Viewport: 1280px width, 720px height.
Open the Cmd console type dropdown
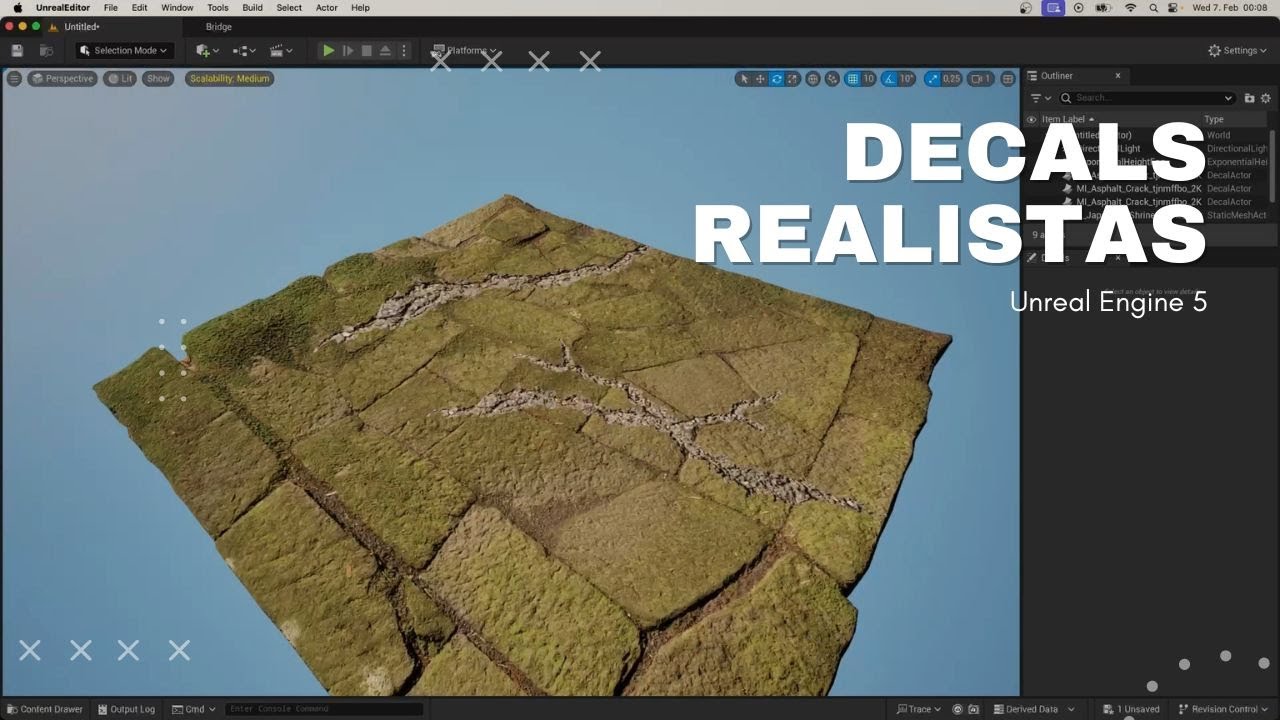[x=194, y=709]
